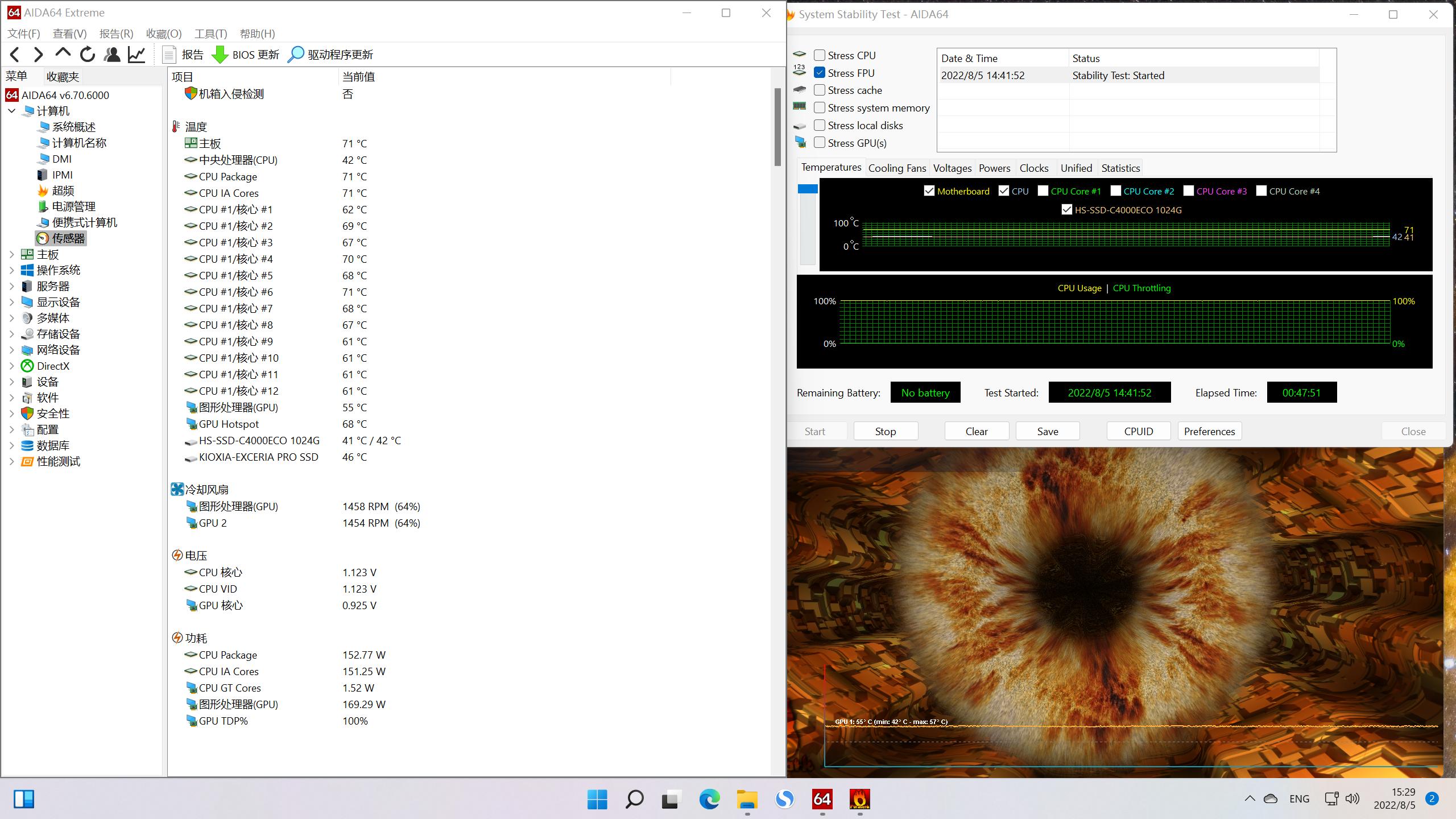Image resolution: width=1456 pixels, height=819 pixels.
Task: Open the 工具(T) menu
Action: click(x=210, y=34)
